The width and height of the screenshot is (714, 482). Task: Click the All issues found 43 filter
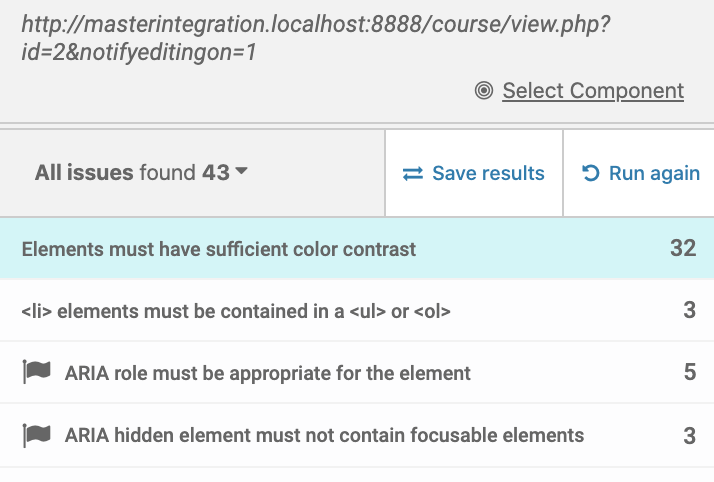[141, 173]
